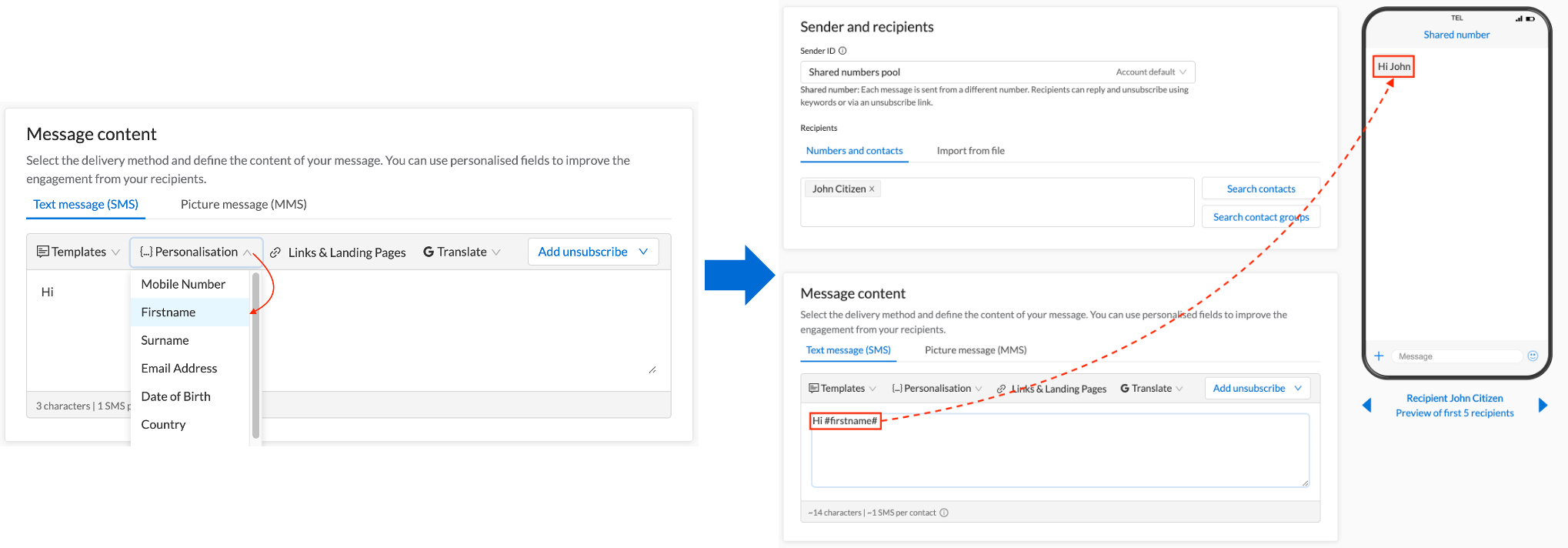Click the Sender ID info icon
This screenshot has height=548, width=1568.
842,51
